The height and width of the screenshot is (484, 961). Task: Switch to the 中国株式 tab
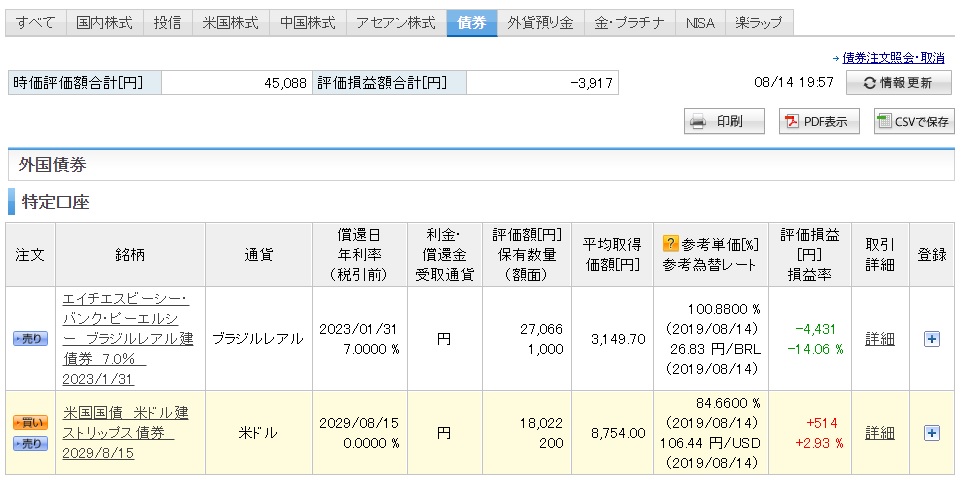click(x=308, y=23)
